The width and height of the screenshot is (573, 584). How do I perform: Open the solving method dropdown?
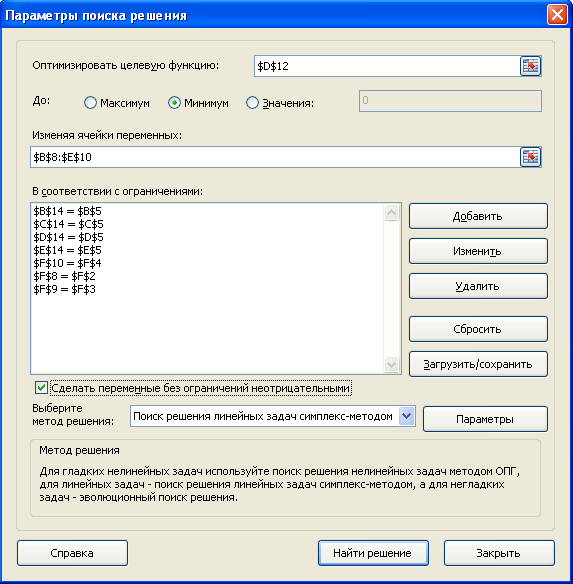pyautogui.click(x=406, y=416)
